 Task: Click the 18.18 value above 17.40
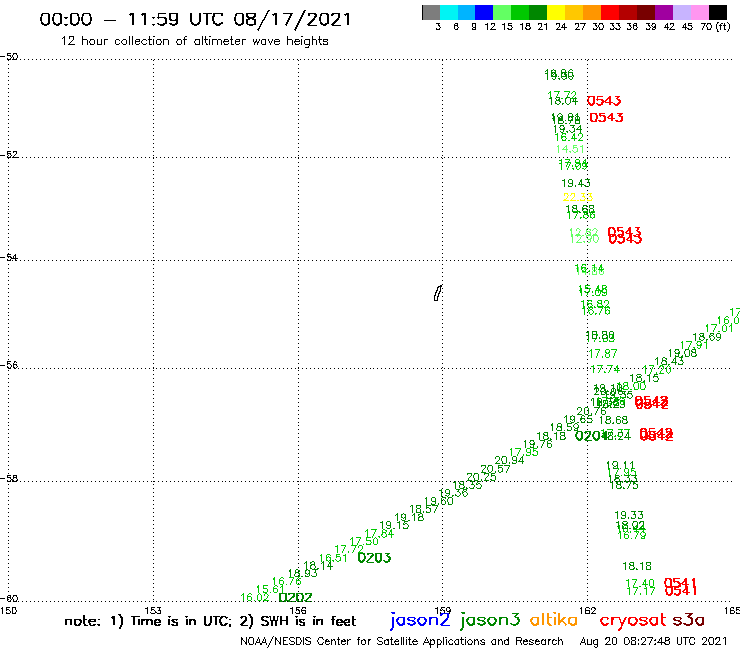point(637,566)
